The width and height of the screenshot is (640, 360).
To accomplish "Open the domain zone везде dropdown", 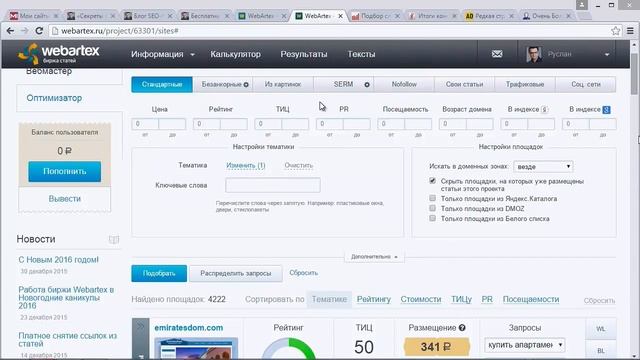I will [543, 167].
